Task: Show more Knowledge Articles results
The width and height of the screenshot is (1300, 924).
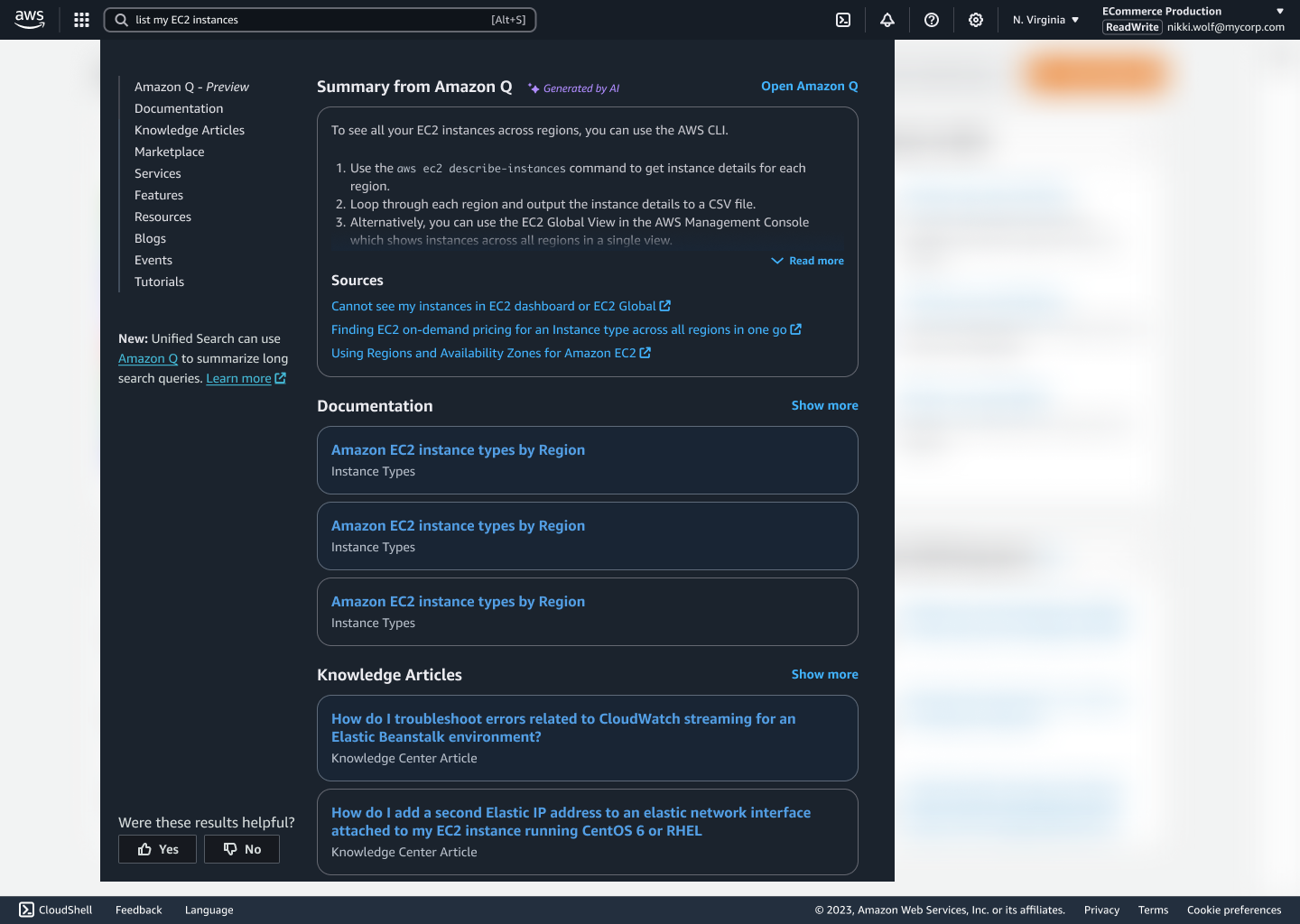Action: (825, 674)
